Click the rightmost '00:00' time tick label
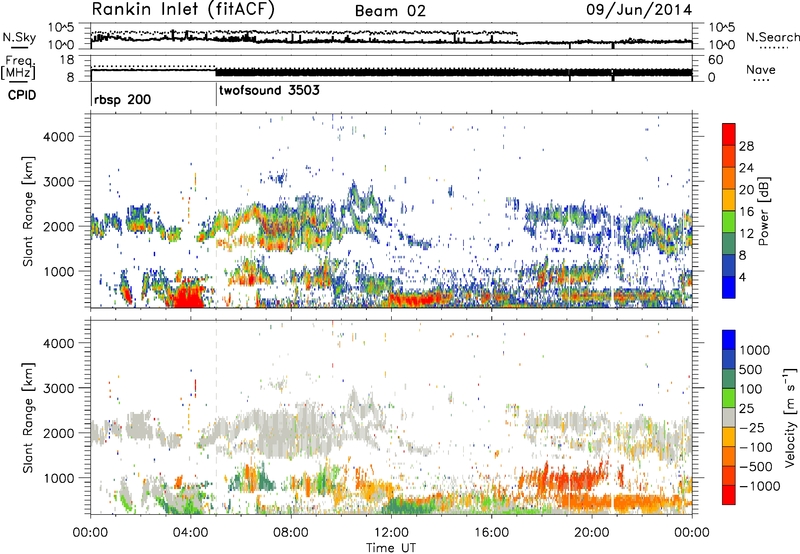This screenshot has height=554, width=800. coord(692,533)
